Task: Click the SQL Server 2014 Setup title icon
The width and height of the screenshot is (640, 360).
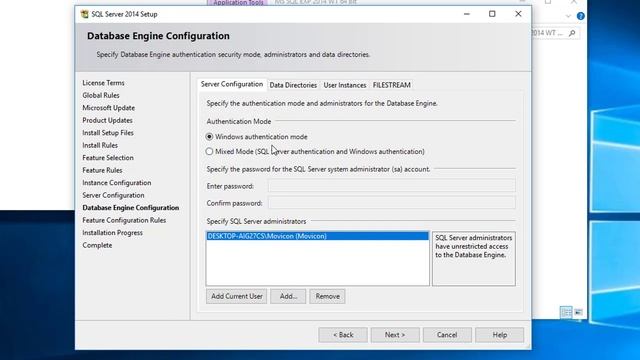Action: [x=84, y=14]
